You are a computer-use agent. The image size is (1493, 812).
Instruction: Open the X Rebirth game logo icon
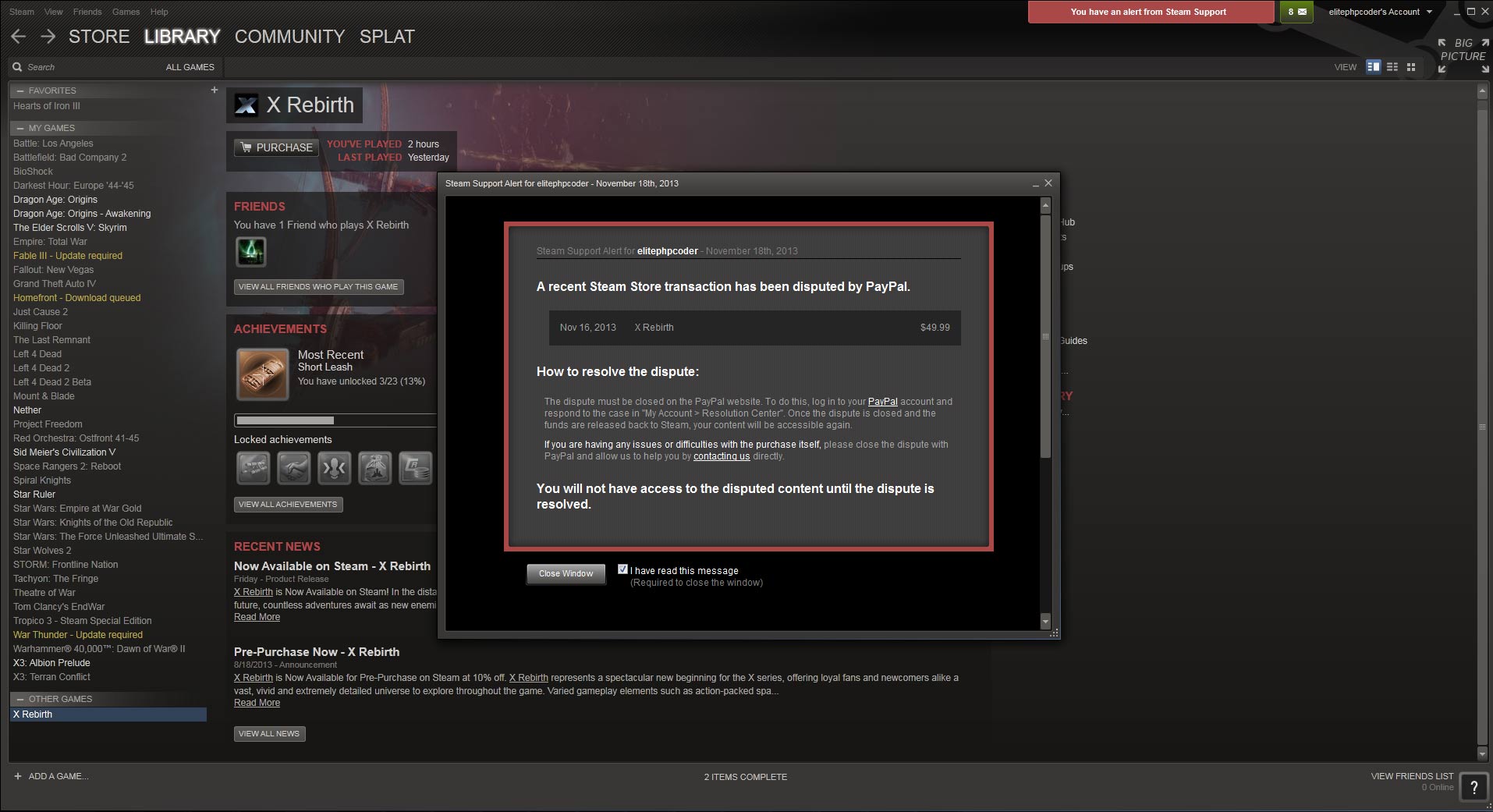[246, 105]
